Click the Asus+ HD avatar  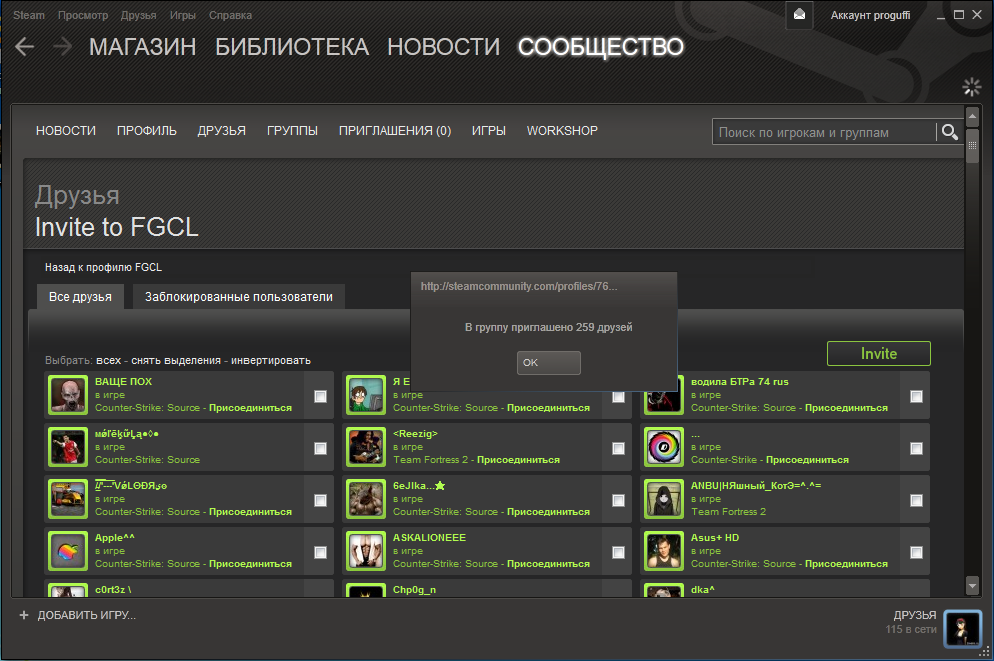[x=664, y=551]
